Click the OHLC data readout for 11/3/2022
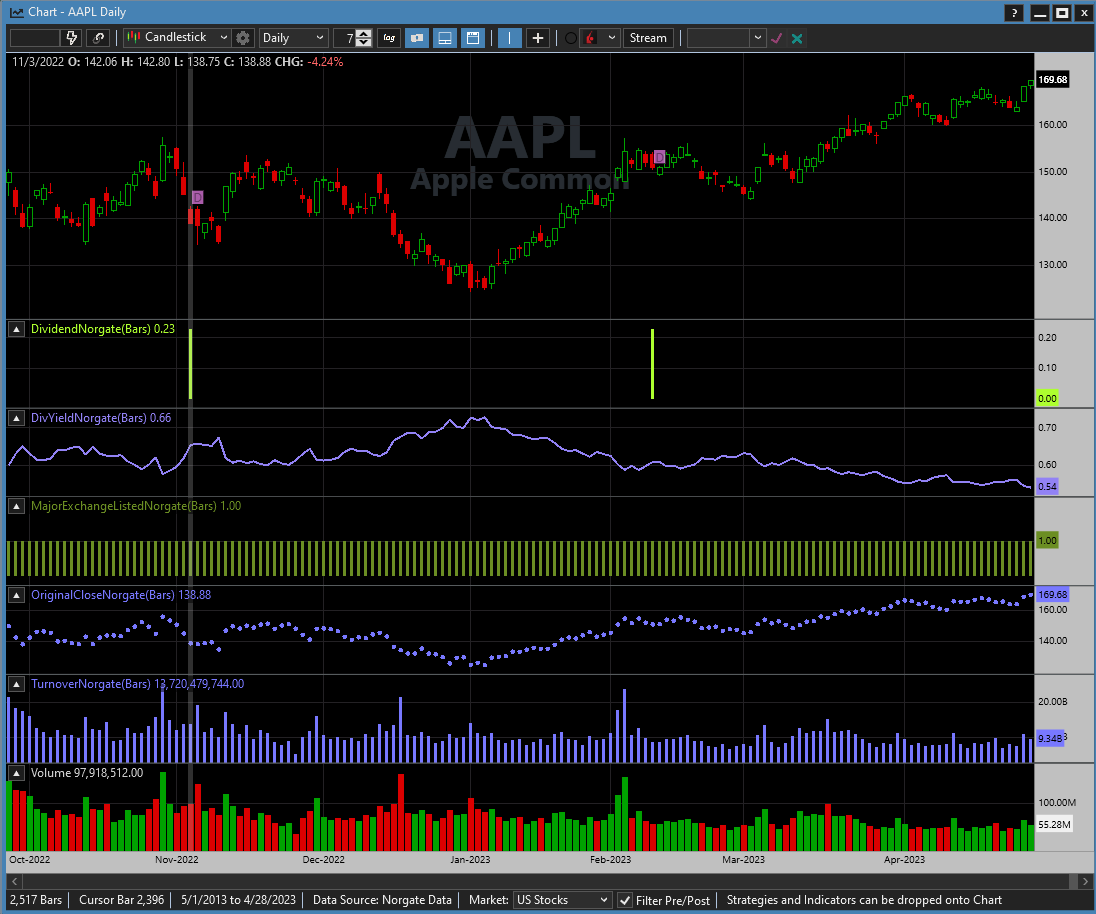 click(x=178, y=61)
